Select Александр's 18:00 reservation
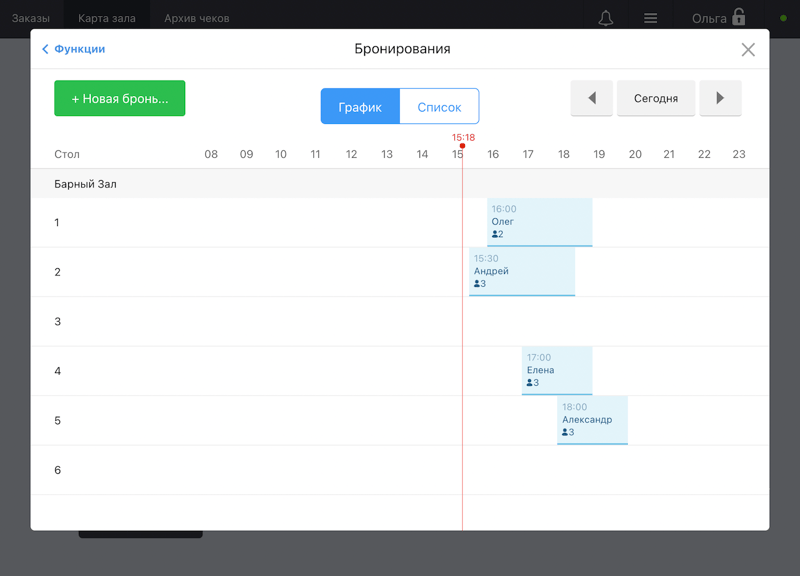 (x=592, y=420)
